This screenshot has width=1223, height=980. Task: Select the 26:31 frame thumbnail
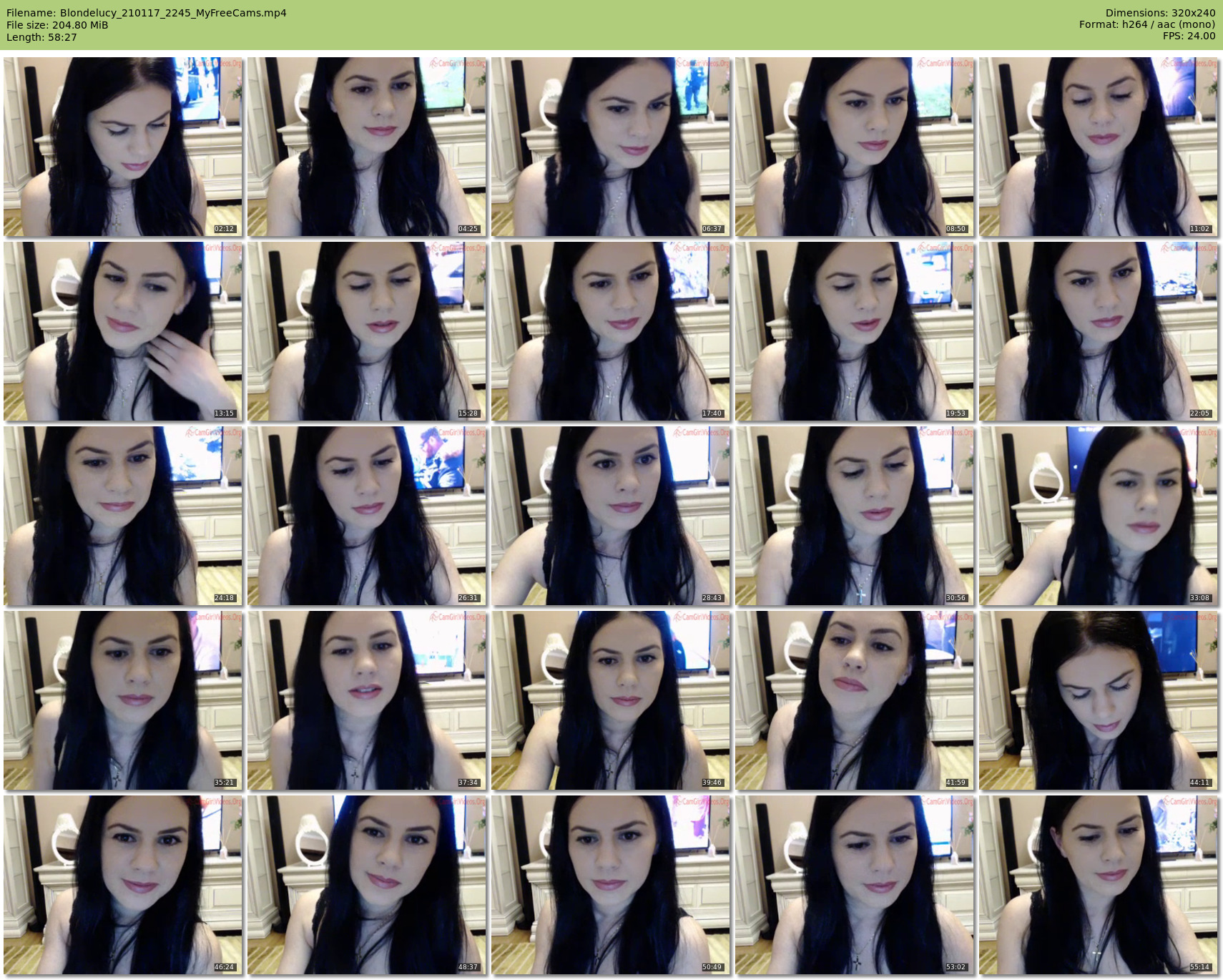(x=367, y=516)
